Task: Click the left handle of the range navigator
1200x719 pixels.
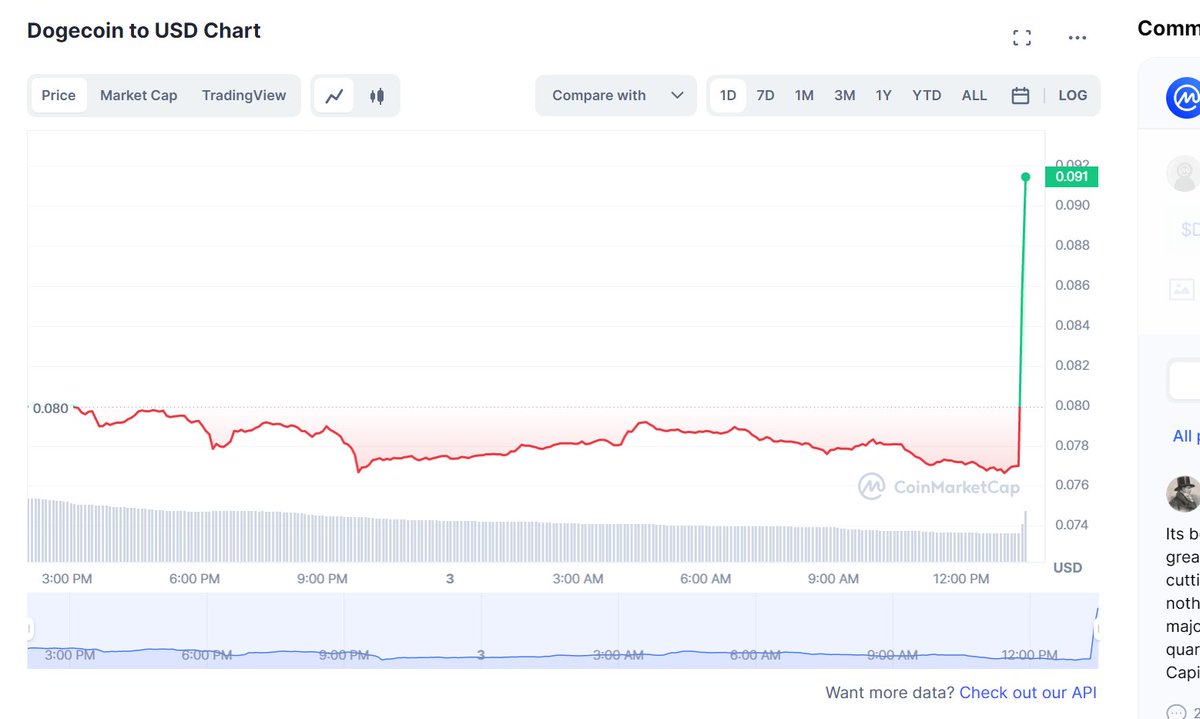Action: pyautogui.click(x=29, y=629)
